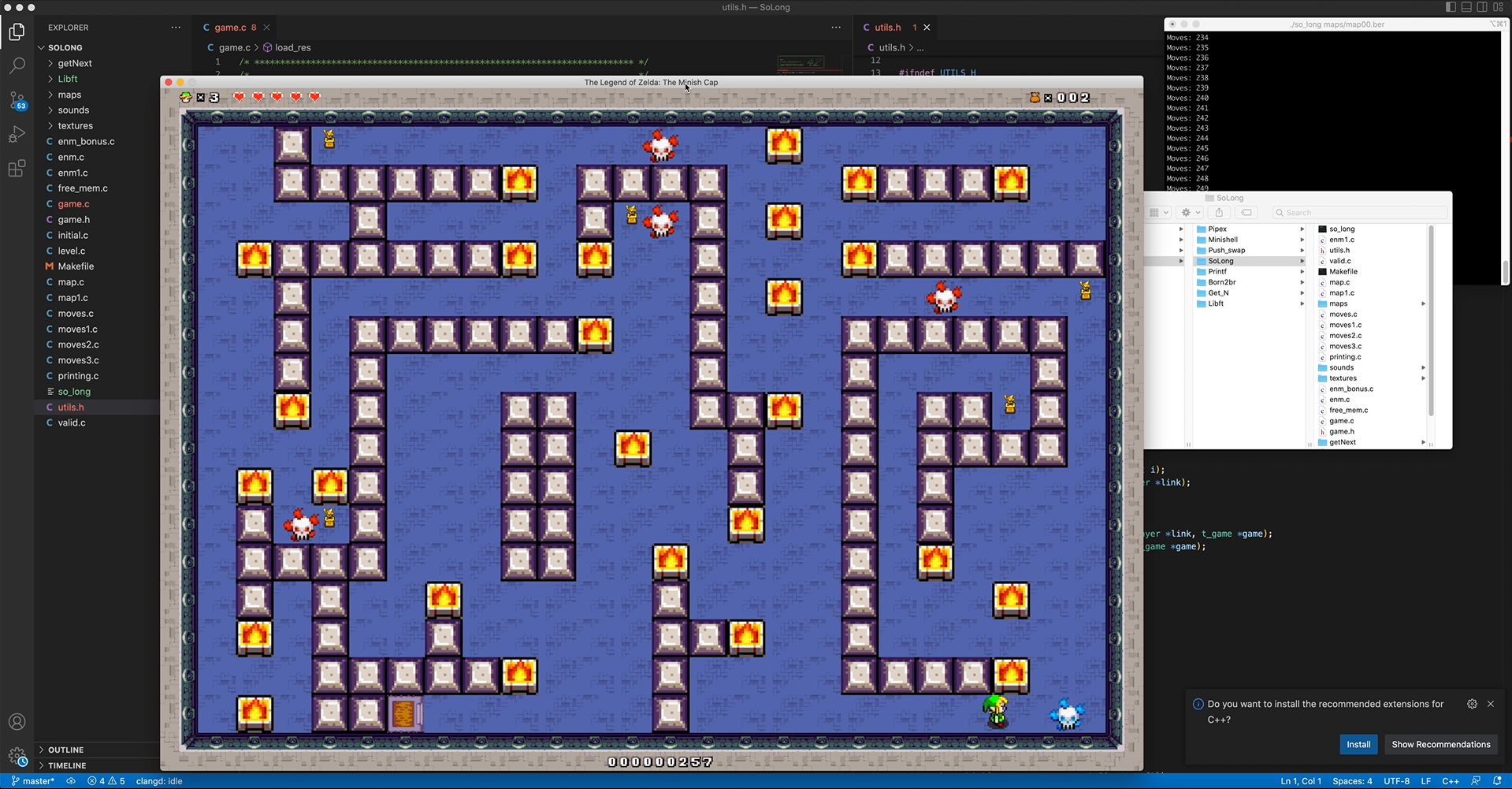The height and width of the screenshot is (789, 1512).
Task: Expand the sounds folder in Explorer
Action: [x=50, y=110]
